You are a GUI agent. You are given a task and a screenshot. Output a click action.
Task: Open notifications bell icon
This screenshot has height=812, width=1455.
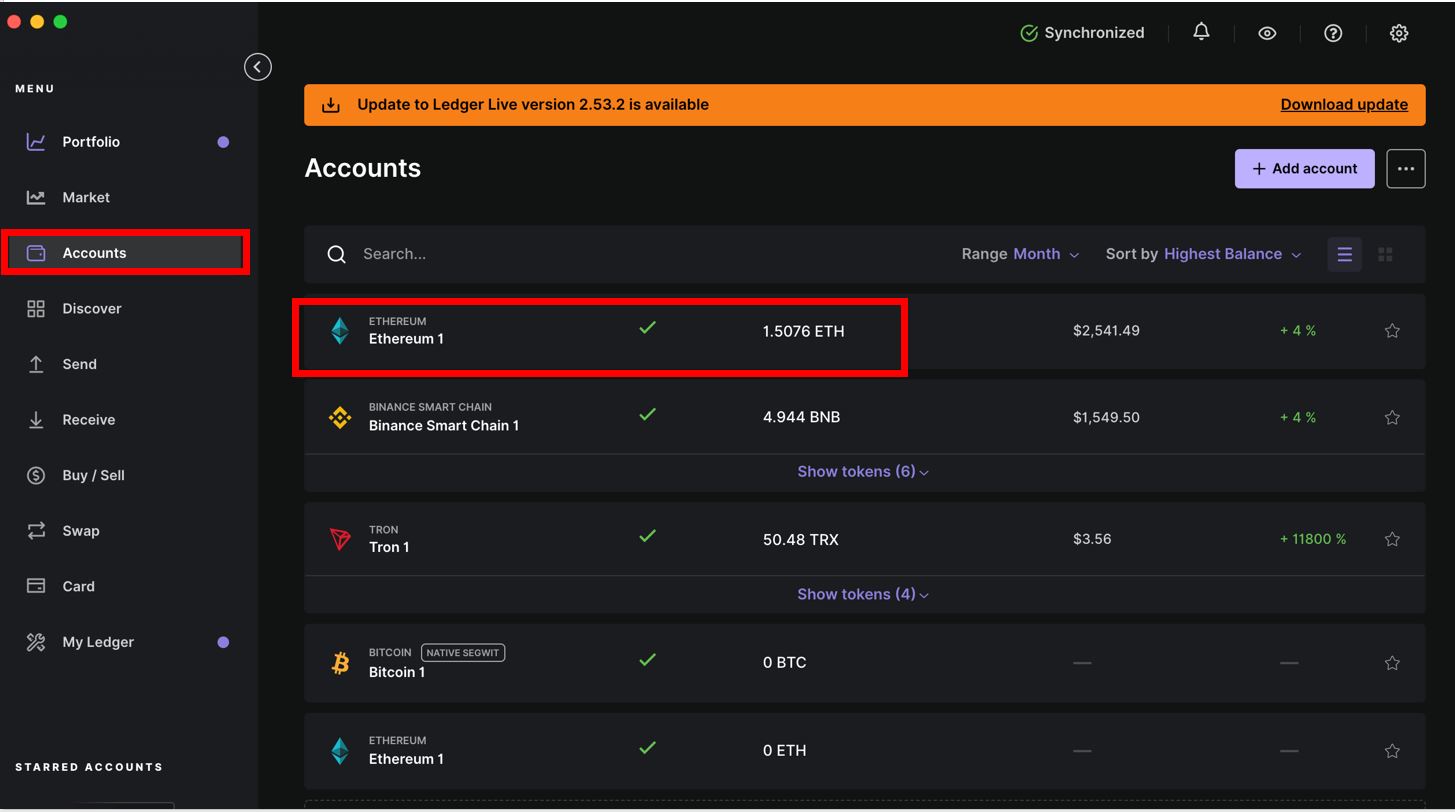[1201, 32]
